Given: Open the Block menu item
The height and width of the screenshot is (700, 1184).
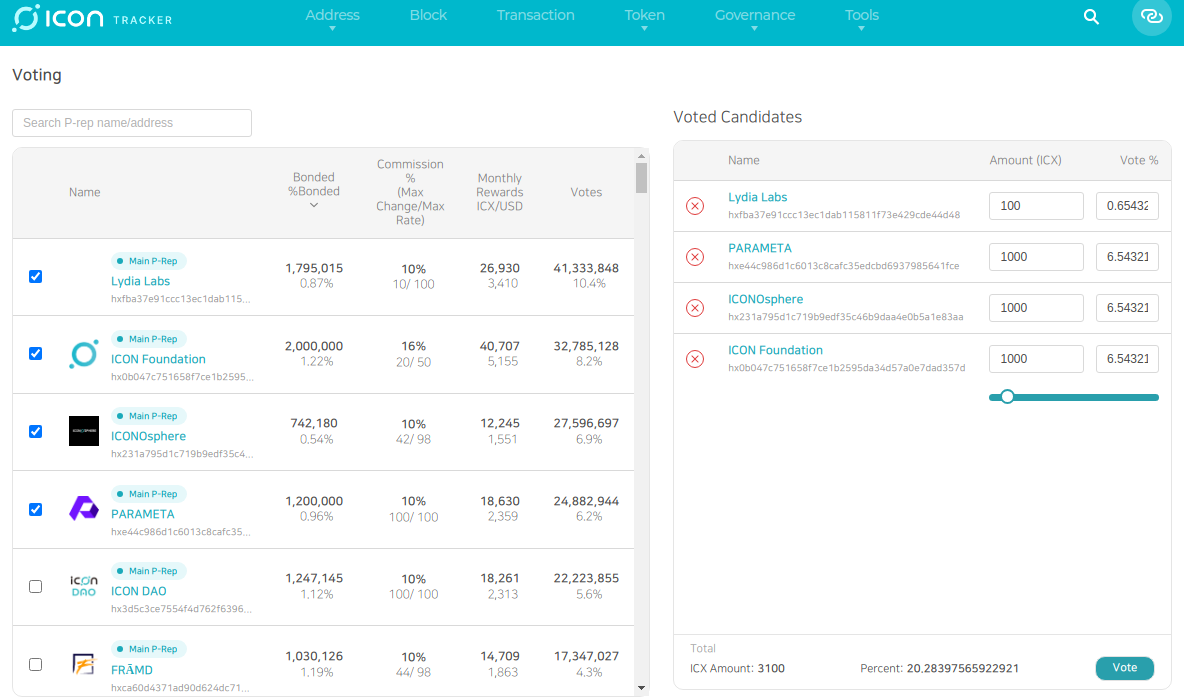Looking at the screenshot, I should point(428,15).
